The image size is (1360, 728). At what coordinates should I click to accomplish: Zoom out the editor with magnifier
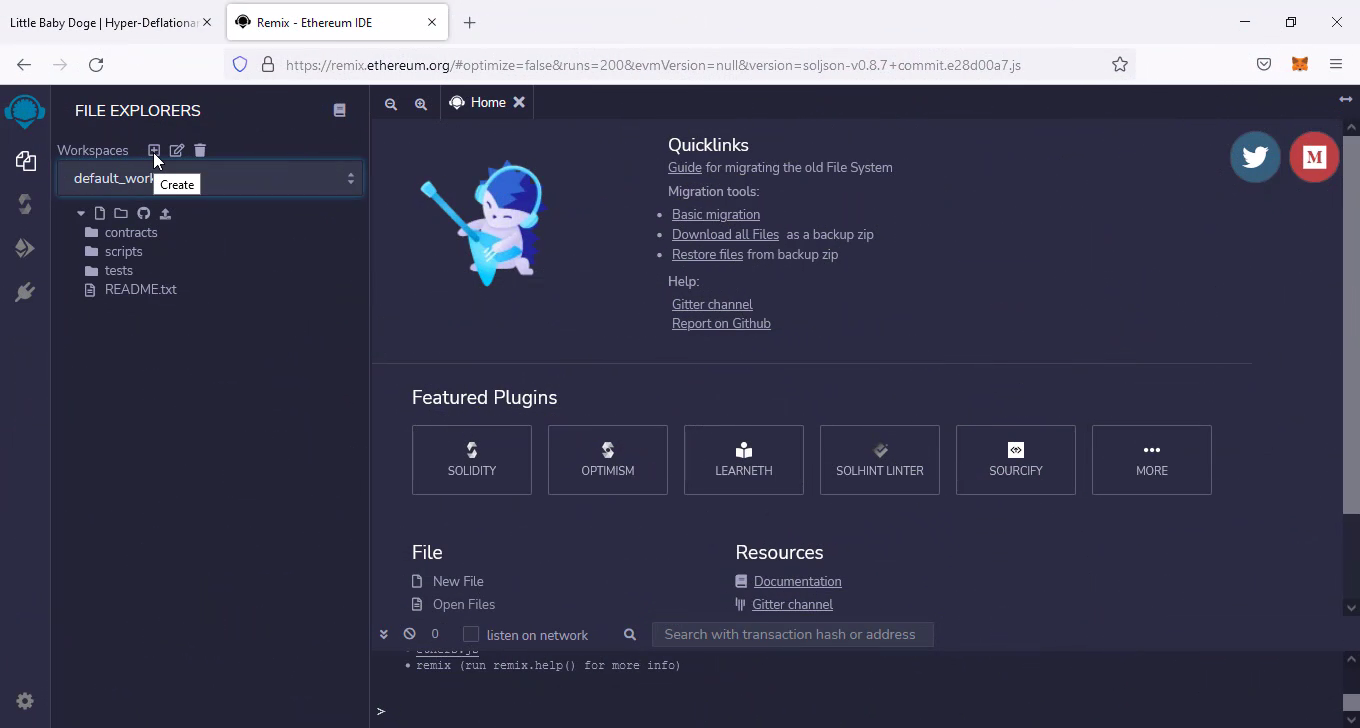click(391, 103)
